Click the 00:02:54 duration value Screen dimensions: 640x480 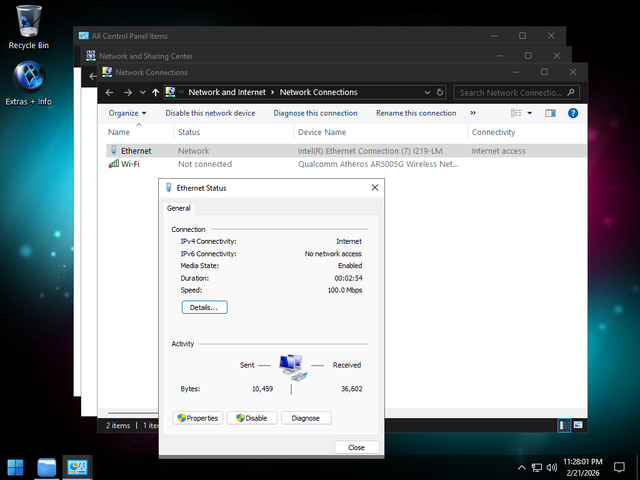[349, 278]
